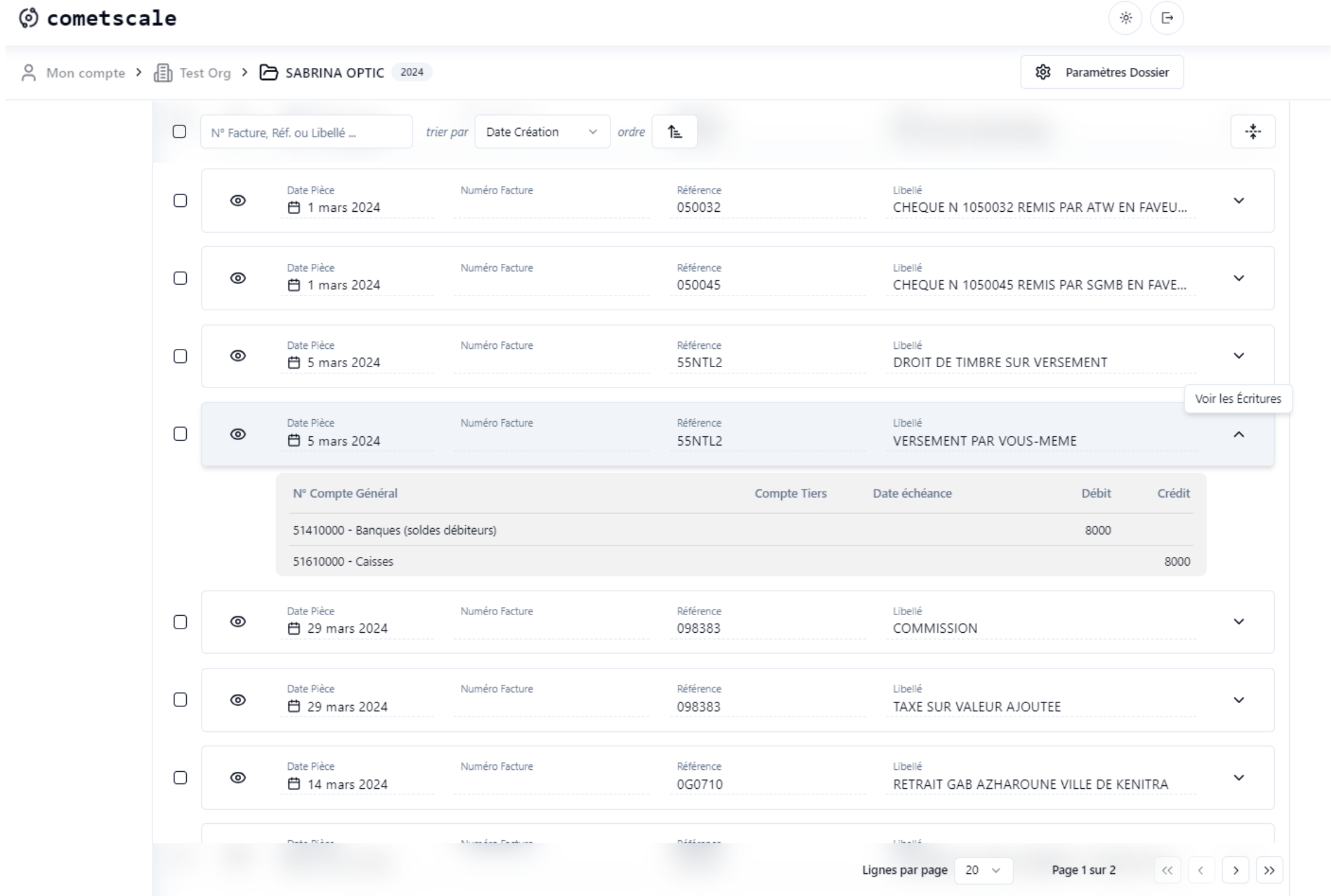The height and width of the screenshot is (896, 1331).
Task: Open Paramètres Dossier settings button
Action: [x=1101, y=72]
